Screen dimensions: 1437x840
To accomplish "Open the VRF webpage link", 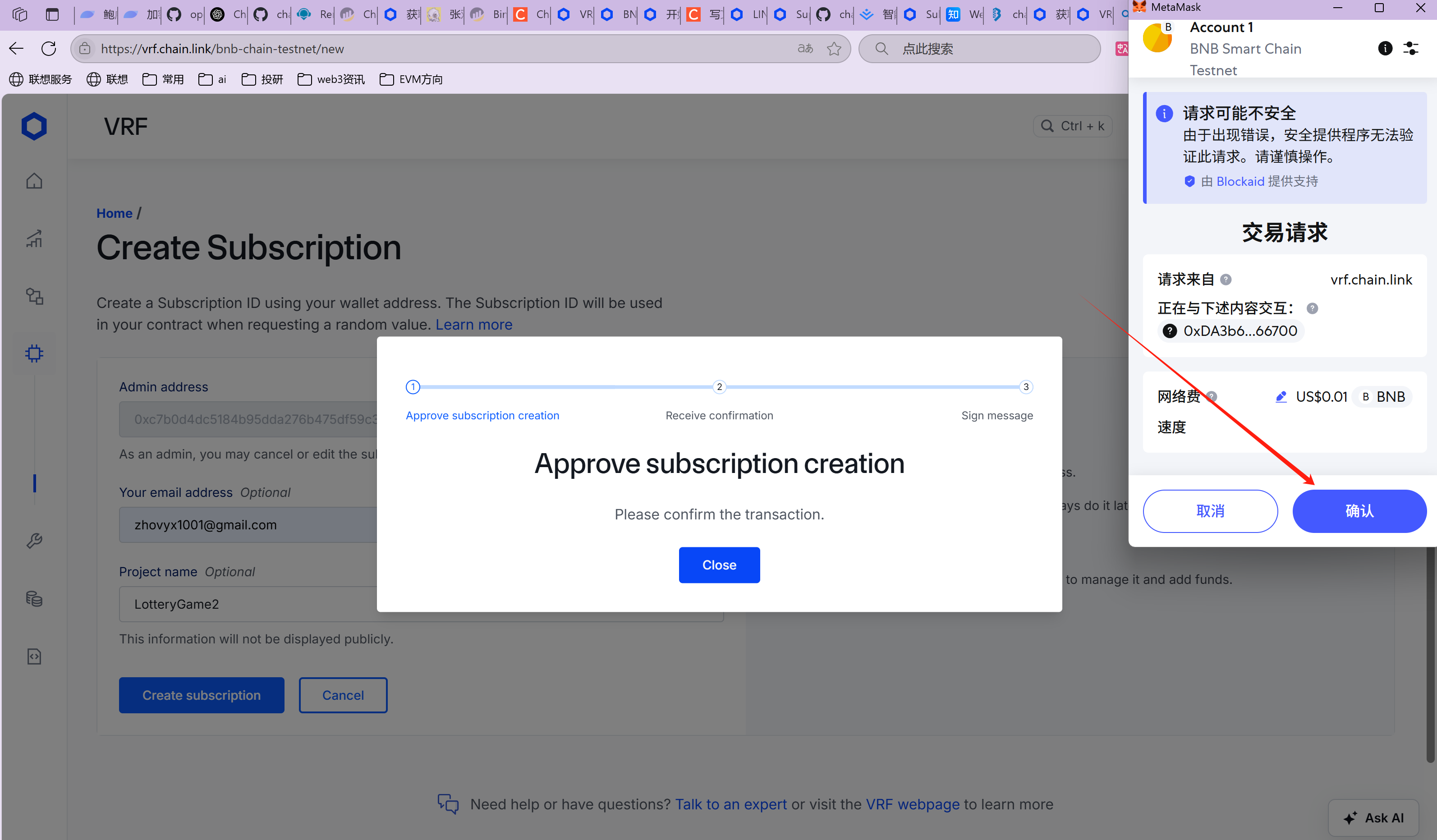I will [912, 804].
